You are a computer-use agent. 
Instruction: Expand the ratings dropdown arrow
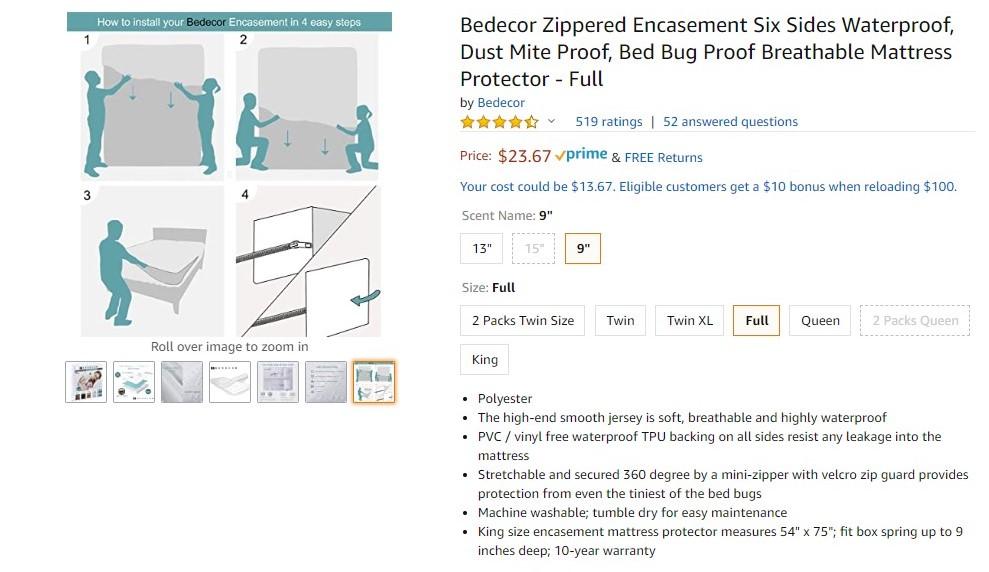tap(551, 122)
